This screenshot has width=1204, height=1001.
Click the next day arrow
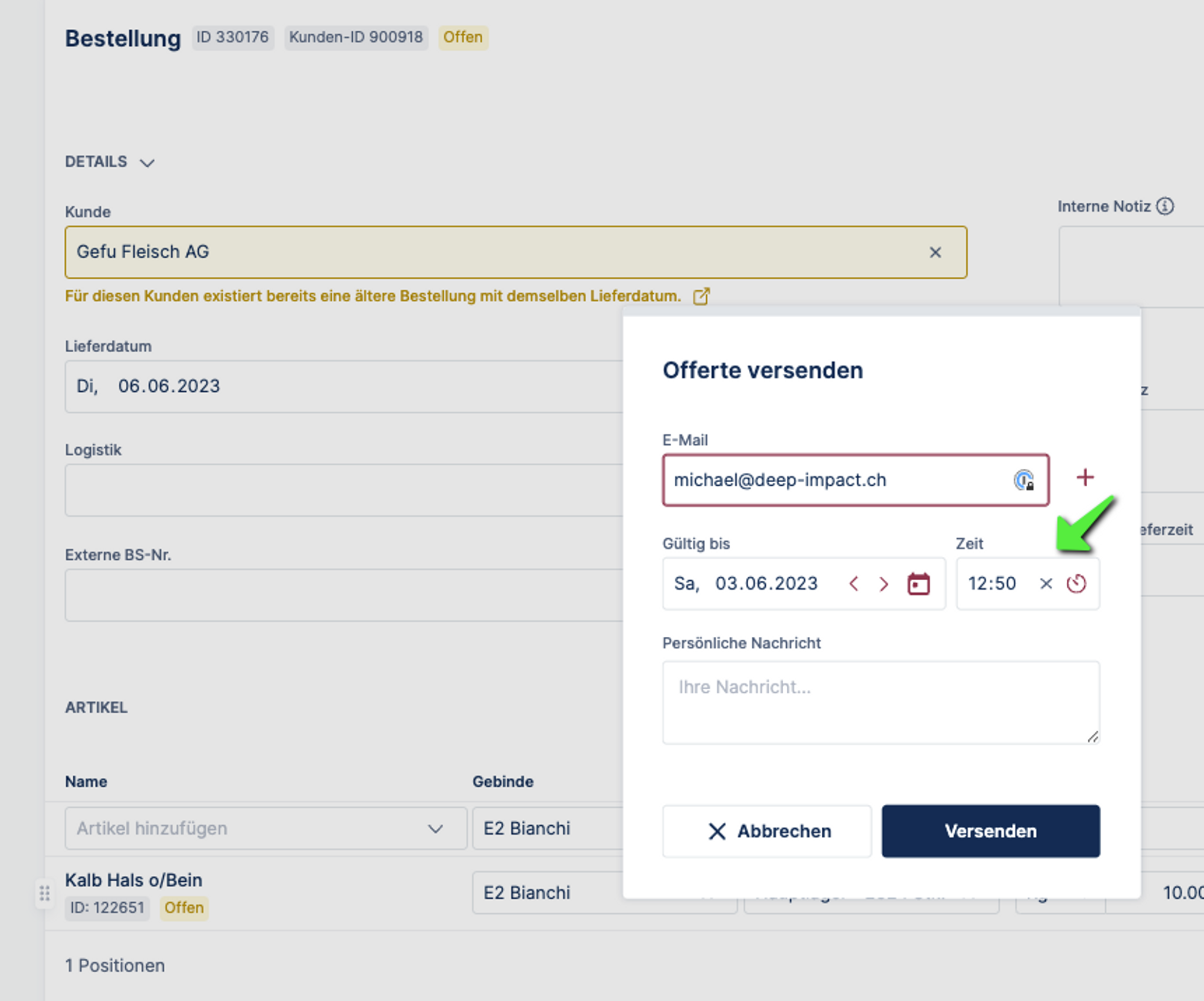click(884, 584)
